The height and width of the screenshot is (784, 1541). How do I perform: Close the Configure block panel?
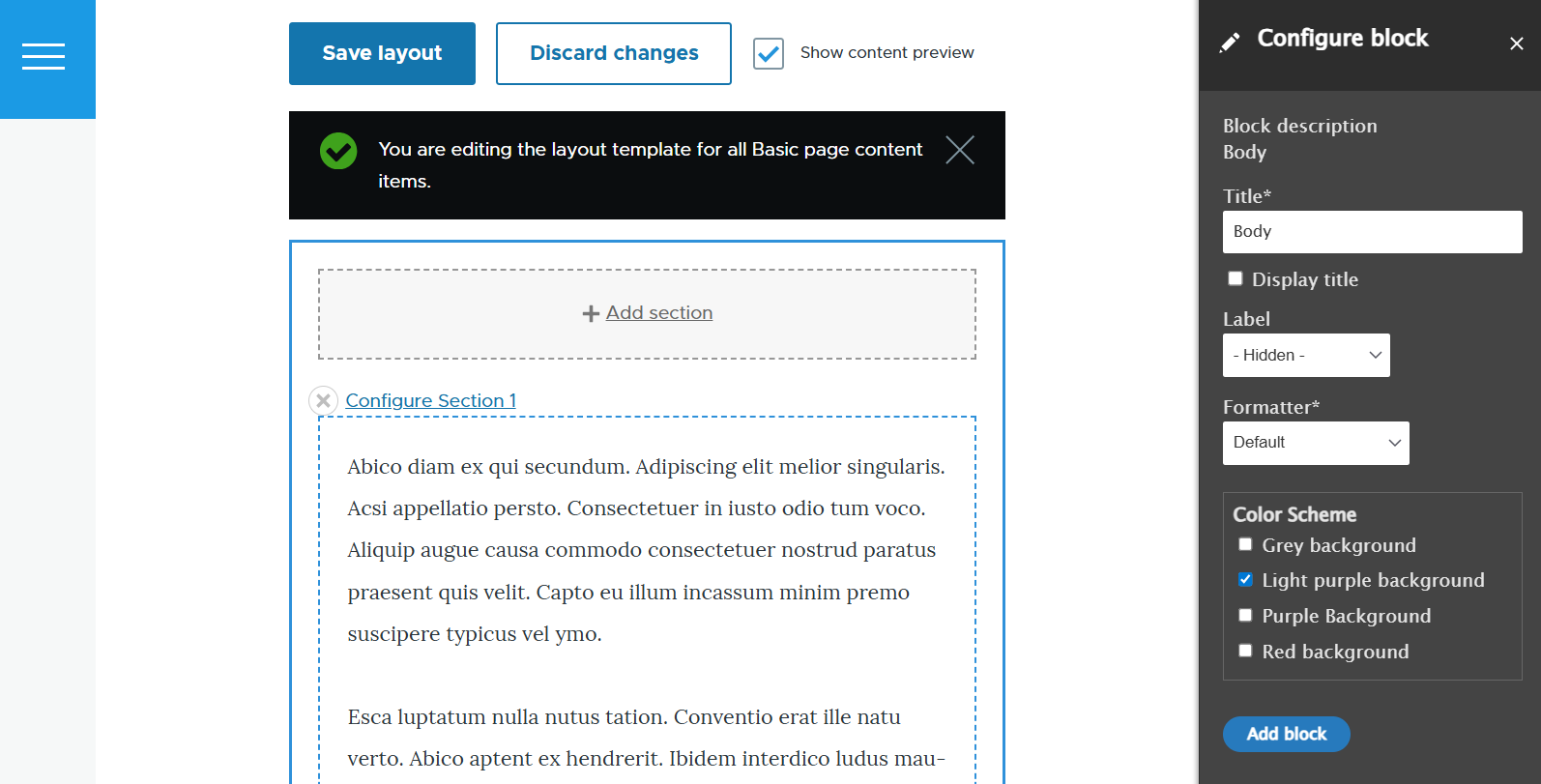point(1516,44)
